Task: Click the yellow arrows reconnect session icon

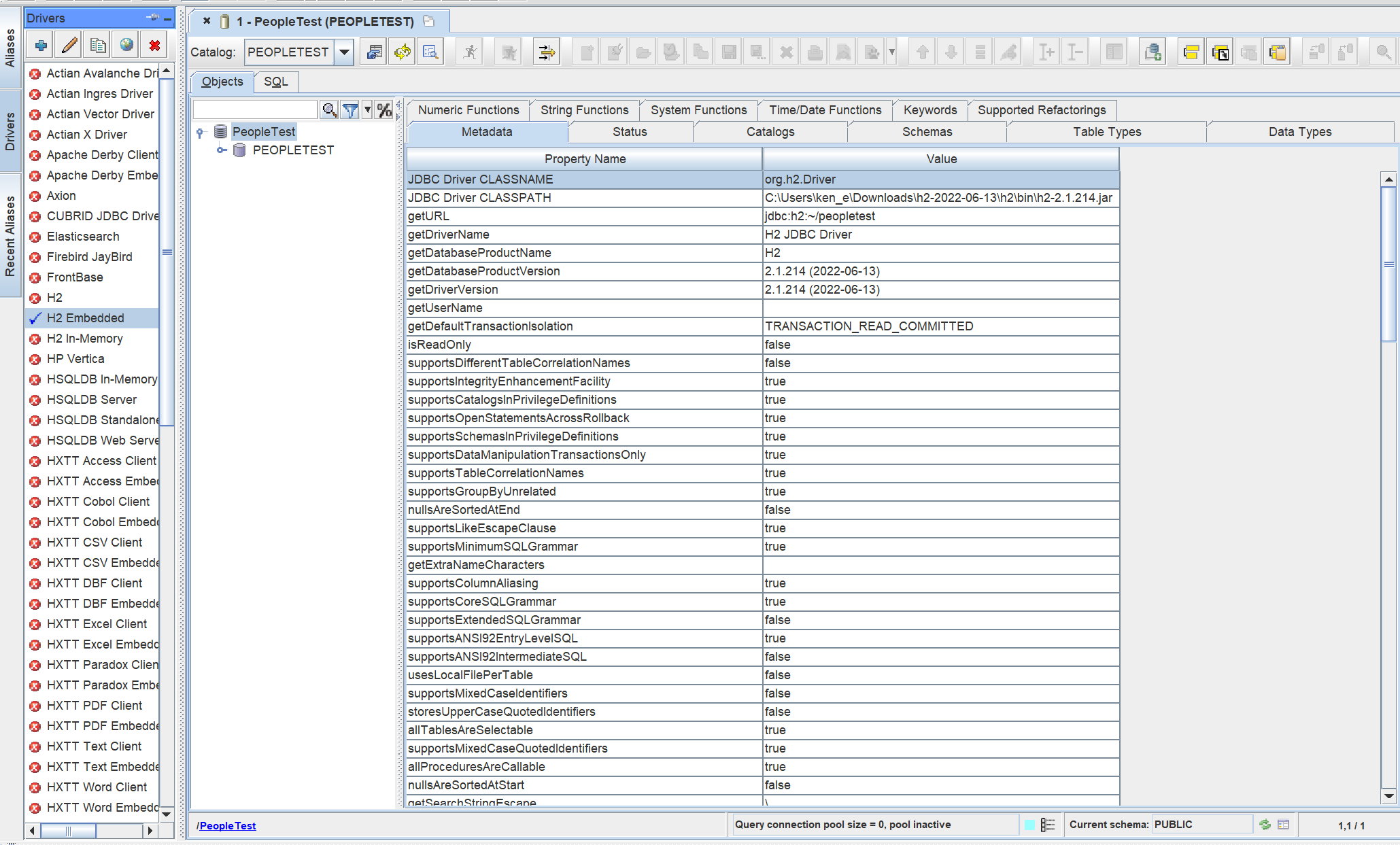Action: (x=403, y=52)
